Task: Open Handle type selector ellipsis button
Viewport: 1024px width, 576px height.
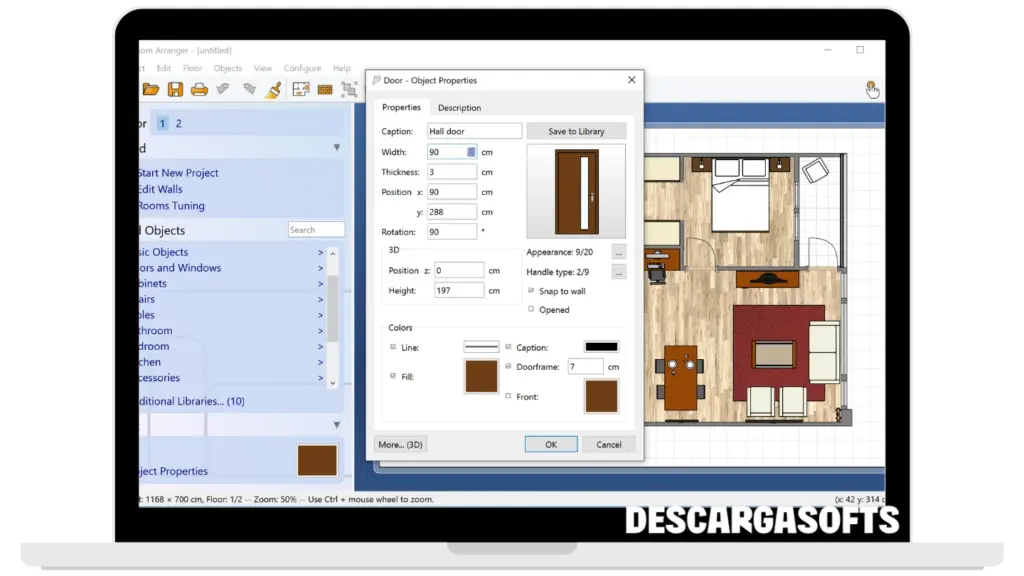Action: [619, 272]
